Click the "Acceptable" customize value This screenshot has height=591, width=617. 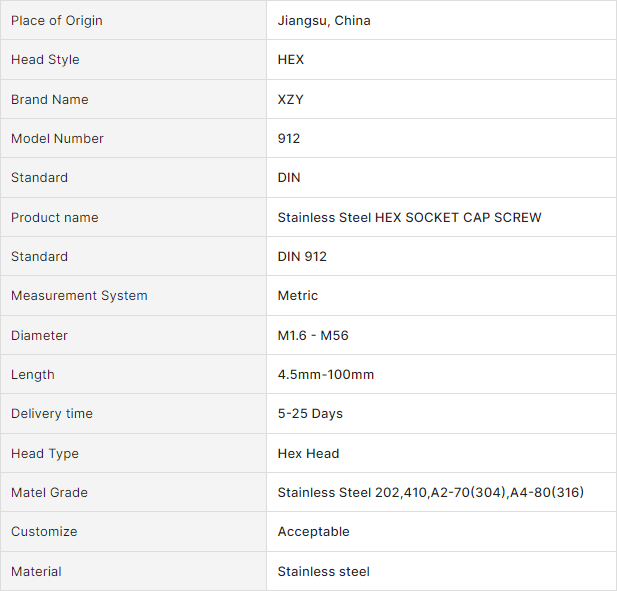click(313, 532)
